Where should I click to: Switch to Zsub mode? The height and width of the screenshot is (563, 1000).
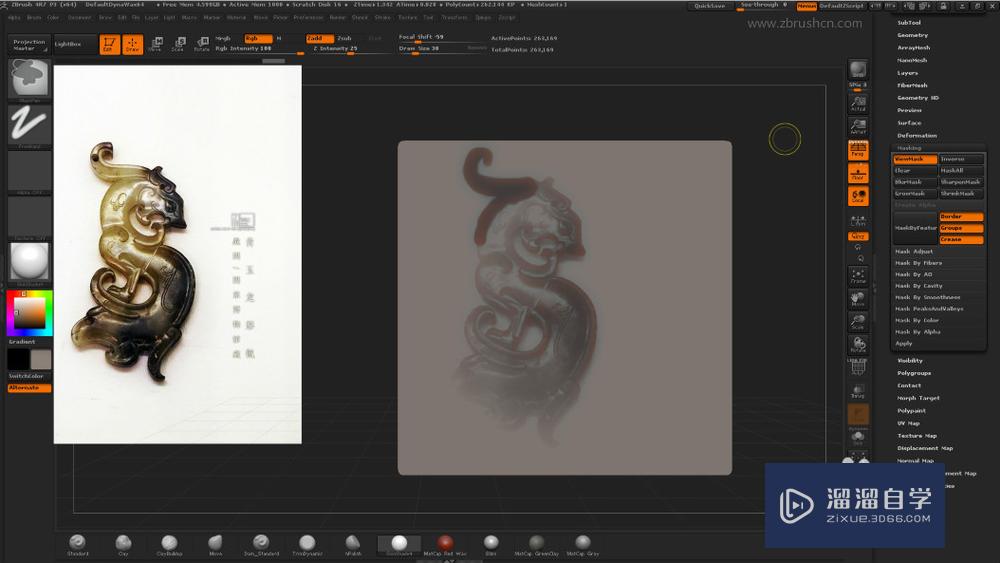click(x=344, y=38)
